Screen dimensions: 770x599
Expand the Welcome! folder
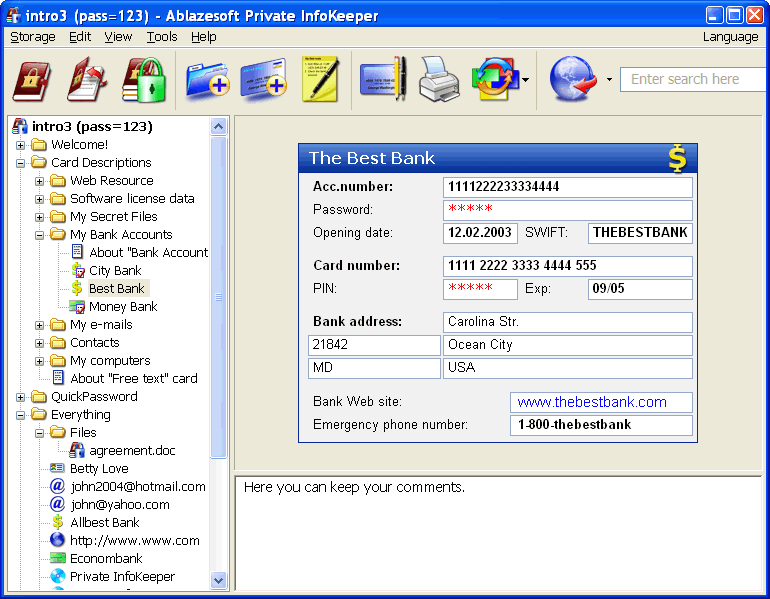pos(20,145)
